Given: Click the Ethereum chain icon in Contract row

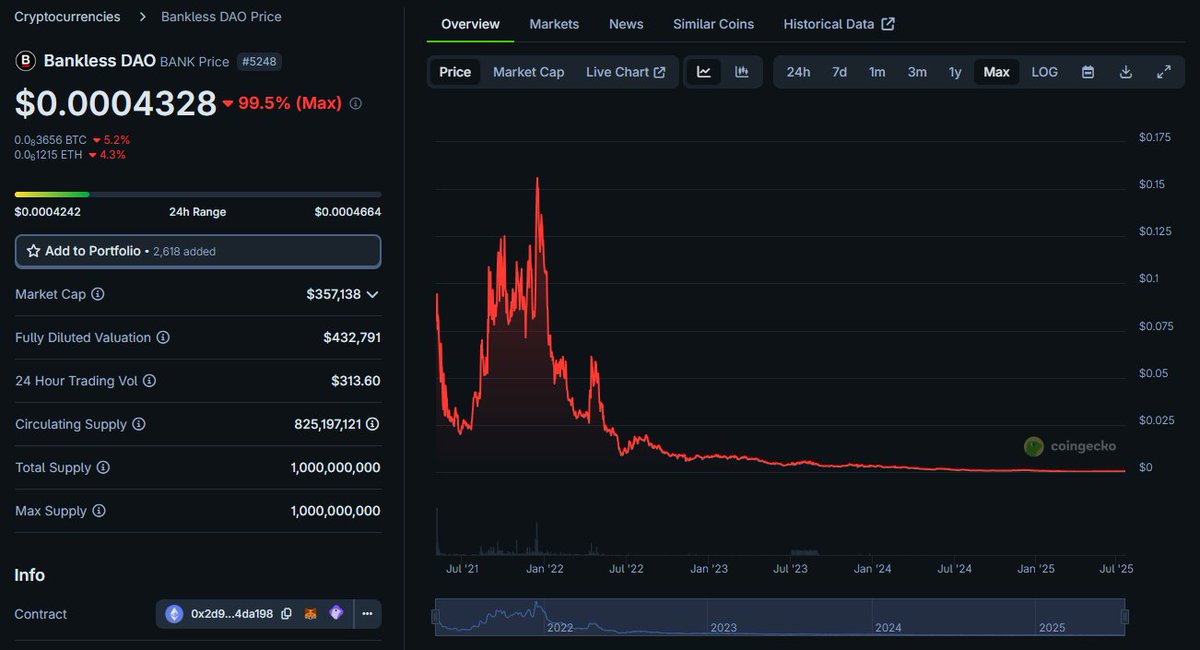Looking at the screenshot, I should [x=174, y=614].
